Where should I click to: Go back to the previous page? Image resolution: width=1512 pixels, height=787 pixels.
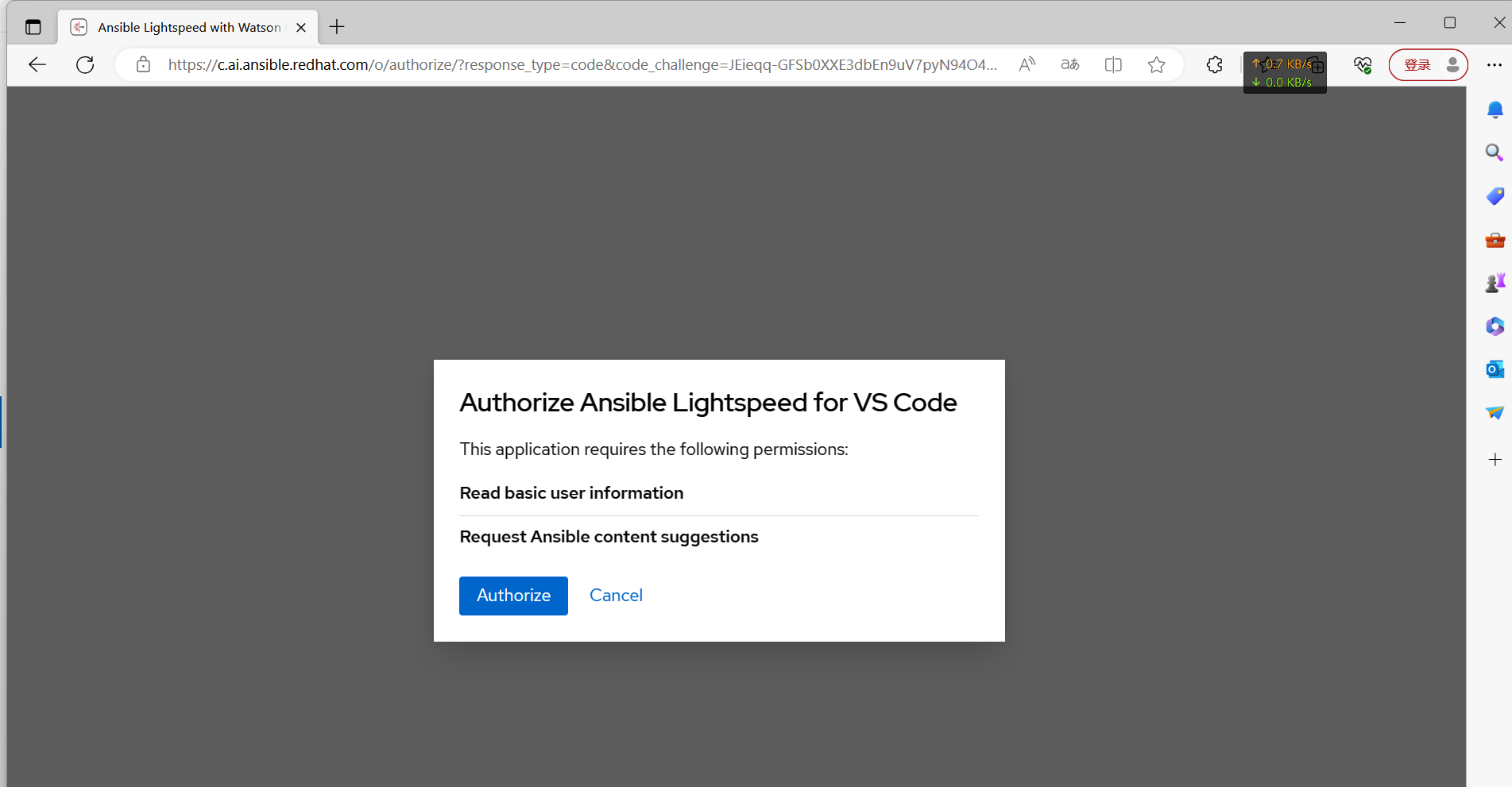coord(37,65)
